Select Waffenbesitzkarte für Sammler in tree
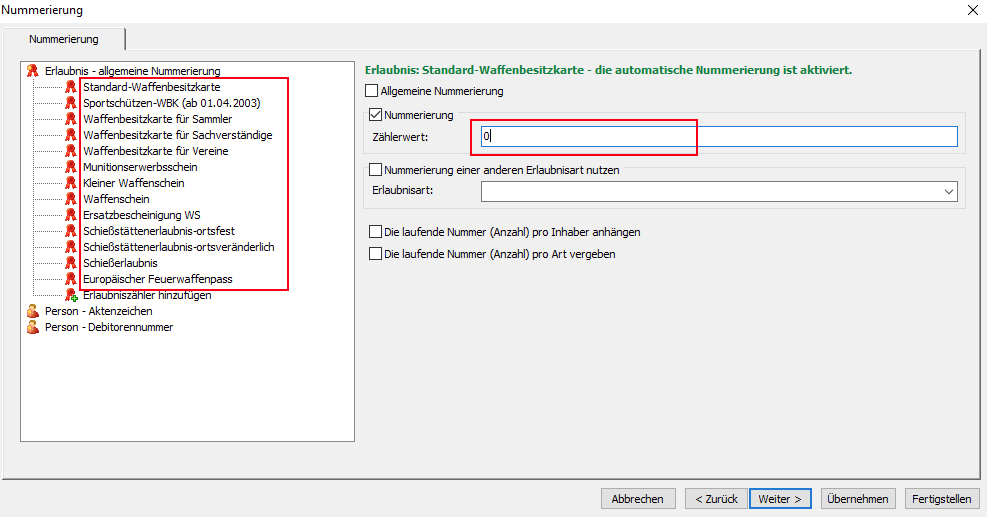 tap(157, 119)
